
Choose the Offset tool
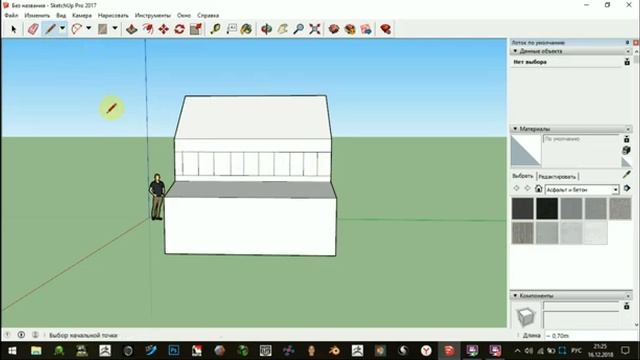(148, 29)
